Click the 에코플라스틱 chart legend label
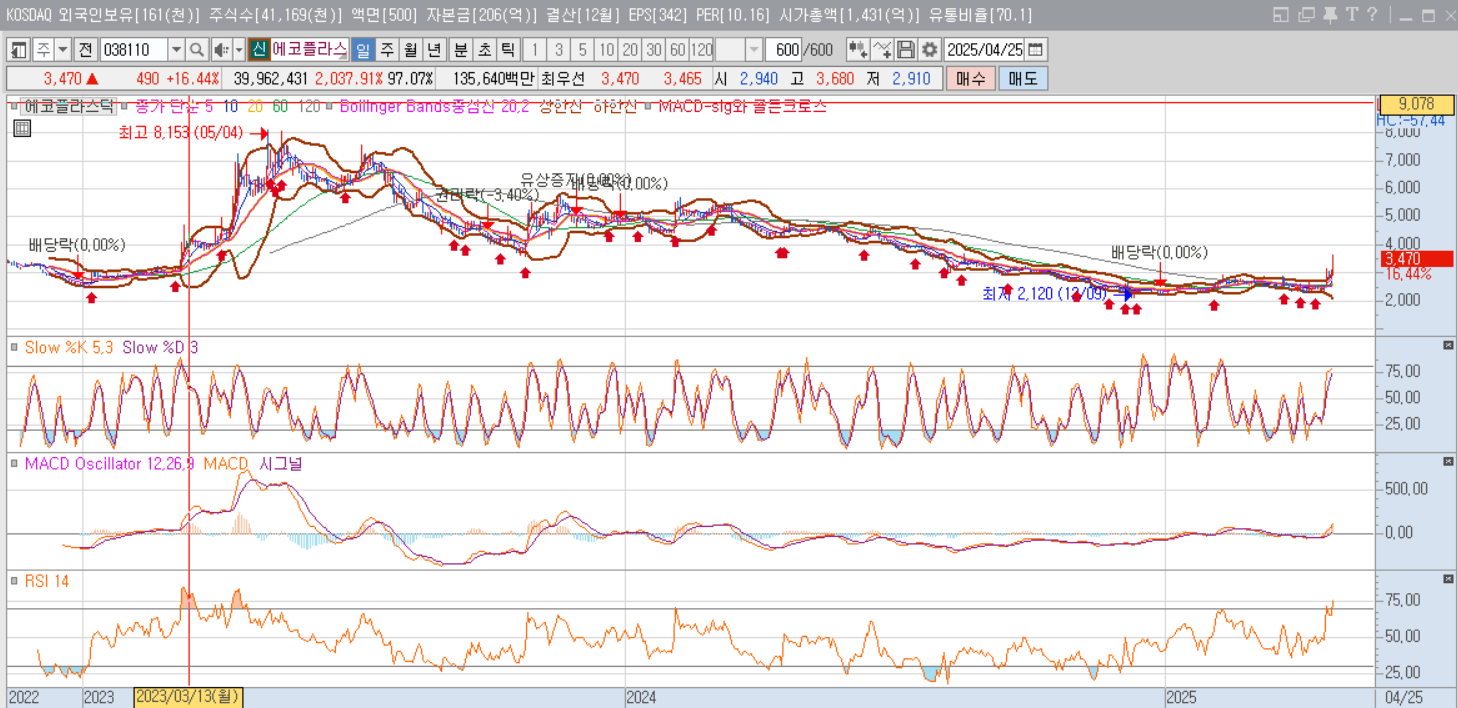 [x=68, y=106]
